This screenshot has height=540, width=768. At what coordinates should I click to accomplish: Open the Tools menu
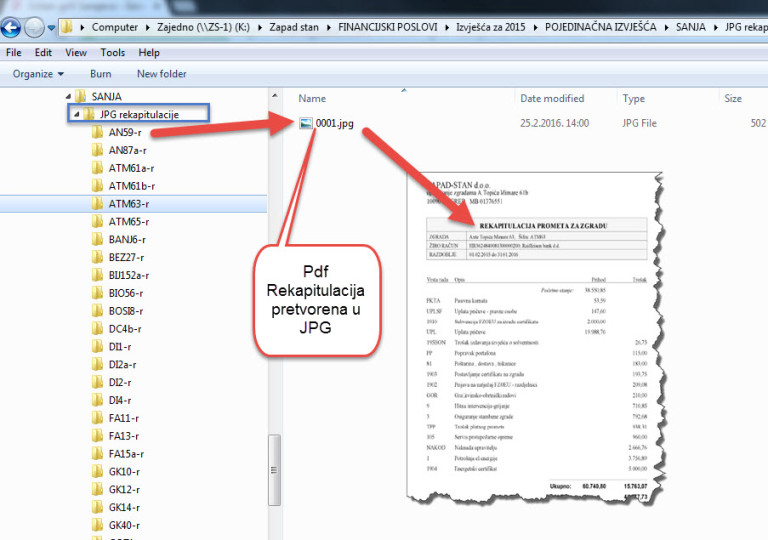[112, 52]
